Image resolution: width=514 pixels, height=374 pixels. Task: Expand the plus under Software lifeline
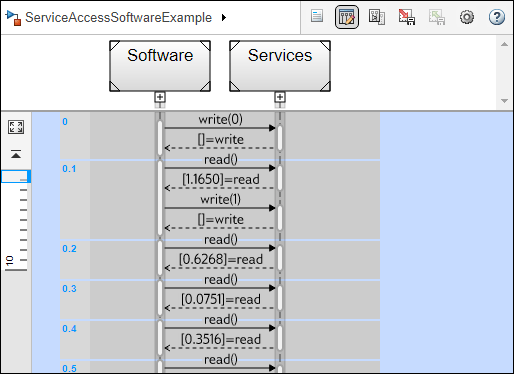160,97
